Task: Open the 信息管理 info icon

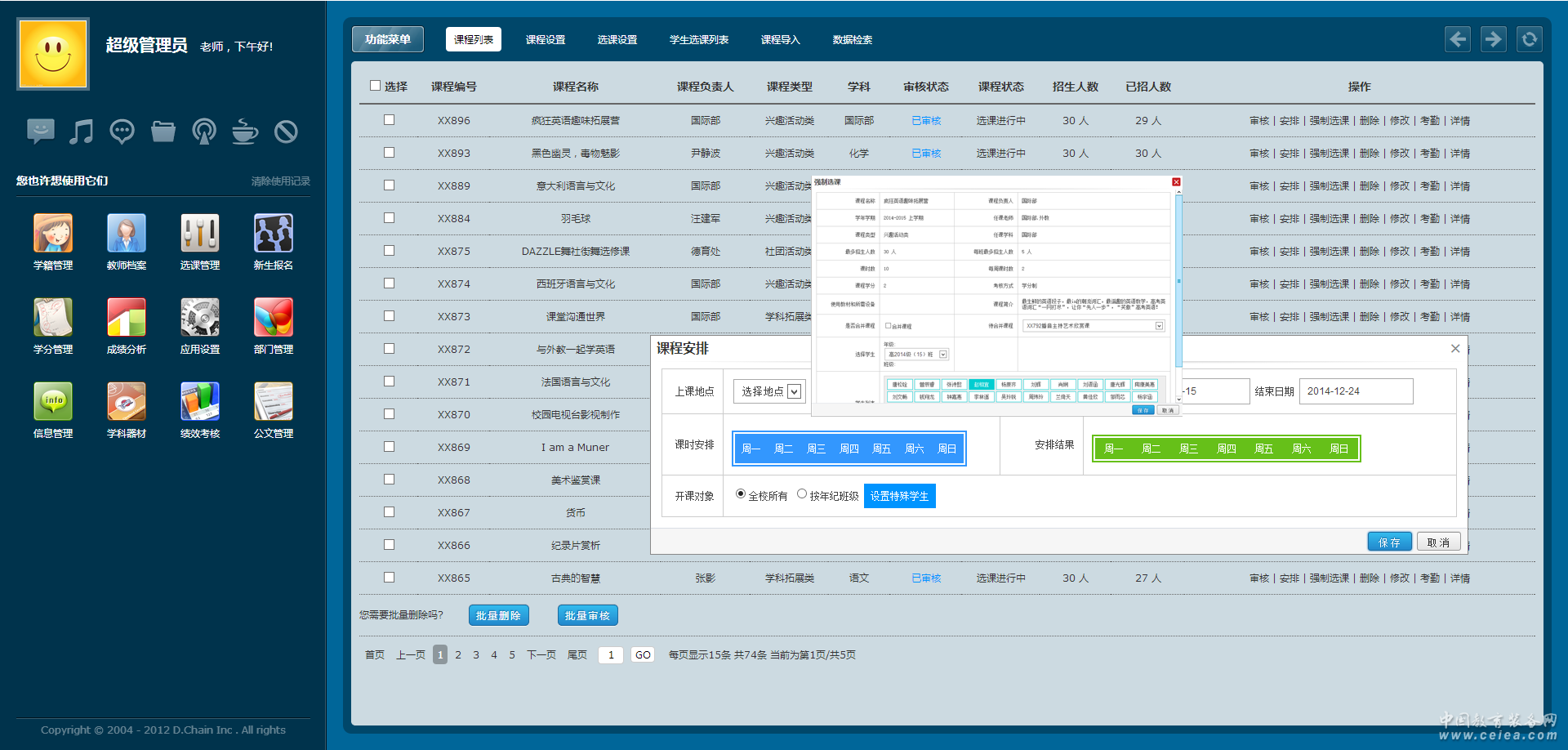Action: tap(53, 402)
